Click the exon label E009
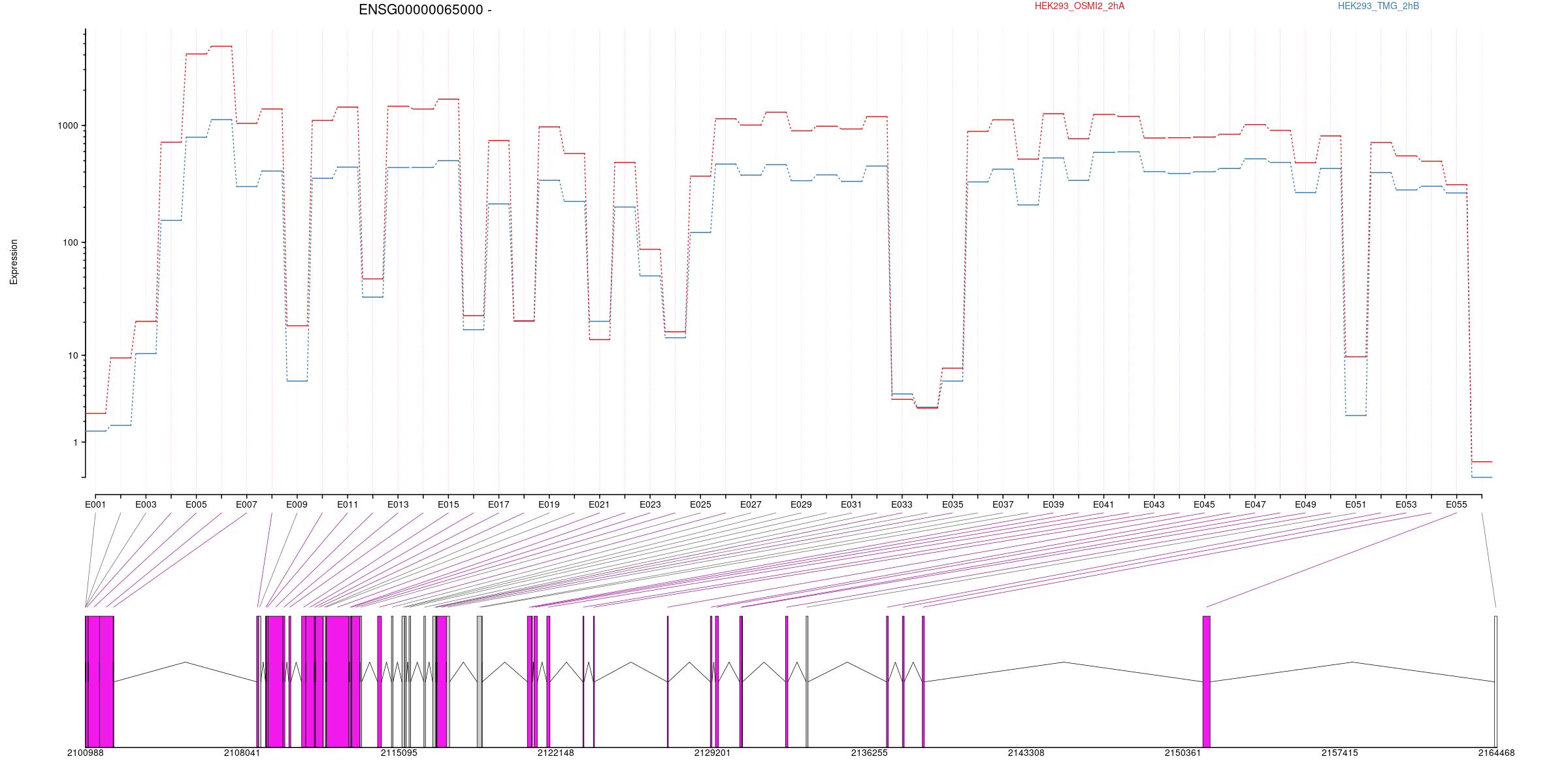1568x784 pixels. pos(297,504)
